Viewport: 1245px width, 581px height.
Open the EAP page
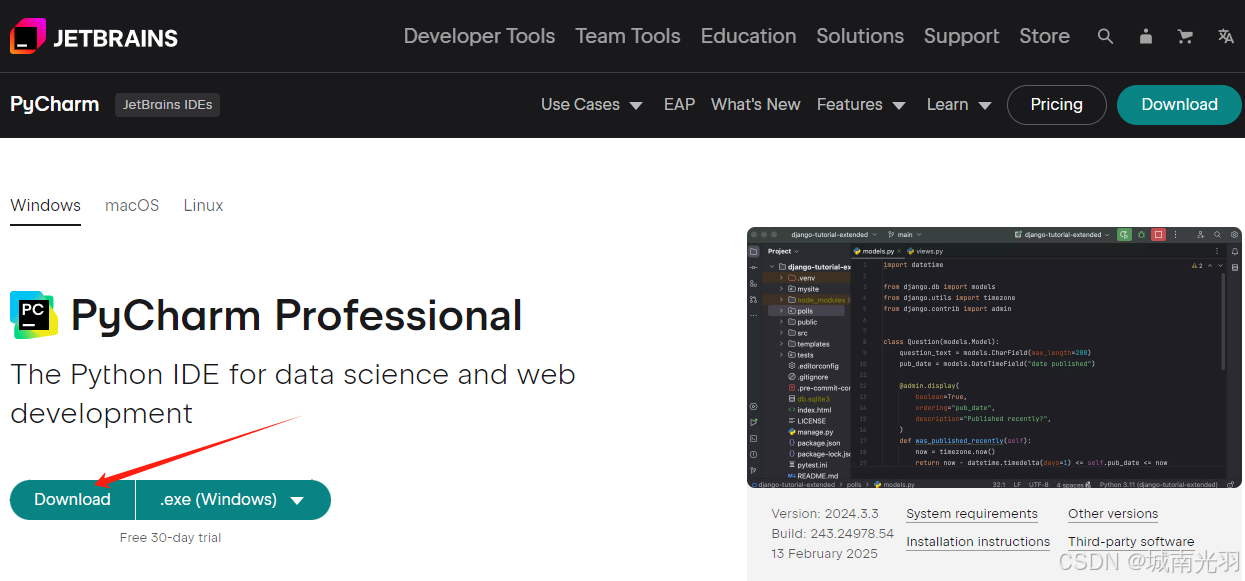tap(679, 104)
